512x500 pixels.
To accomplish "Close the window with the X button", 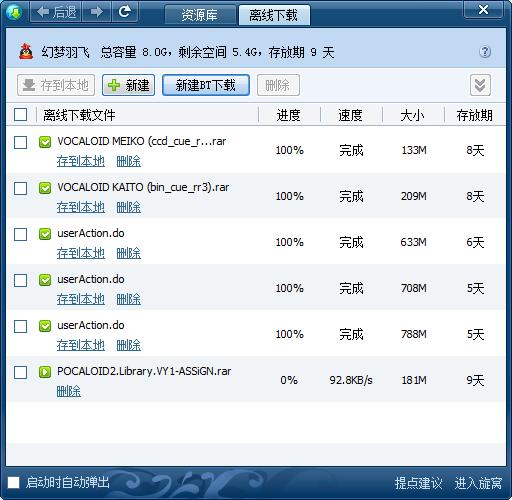I will pyautogui.click(x=483, y=9).
